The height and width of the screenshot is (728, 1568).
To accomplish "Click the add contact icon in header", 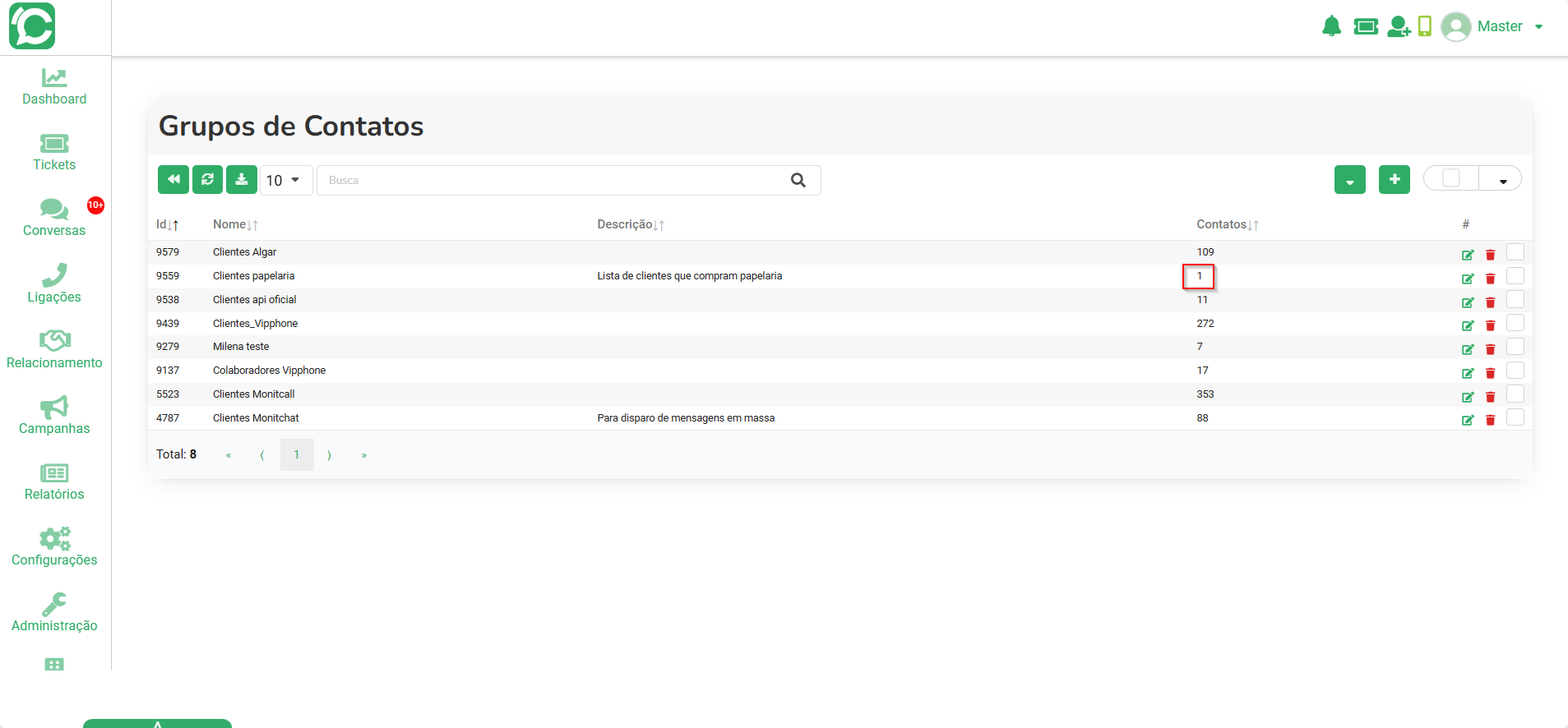I will click(1399, 26).
